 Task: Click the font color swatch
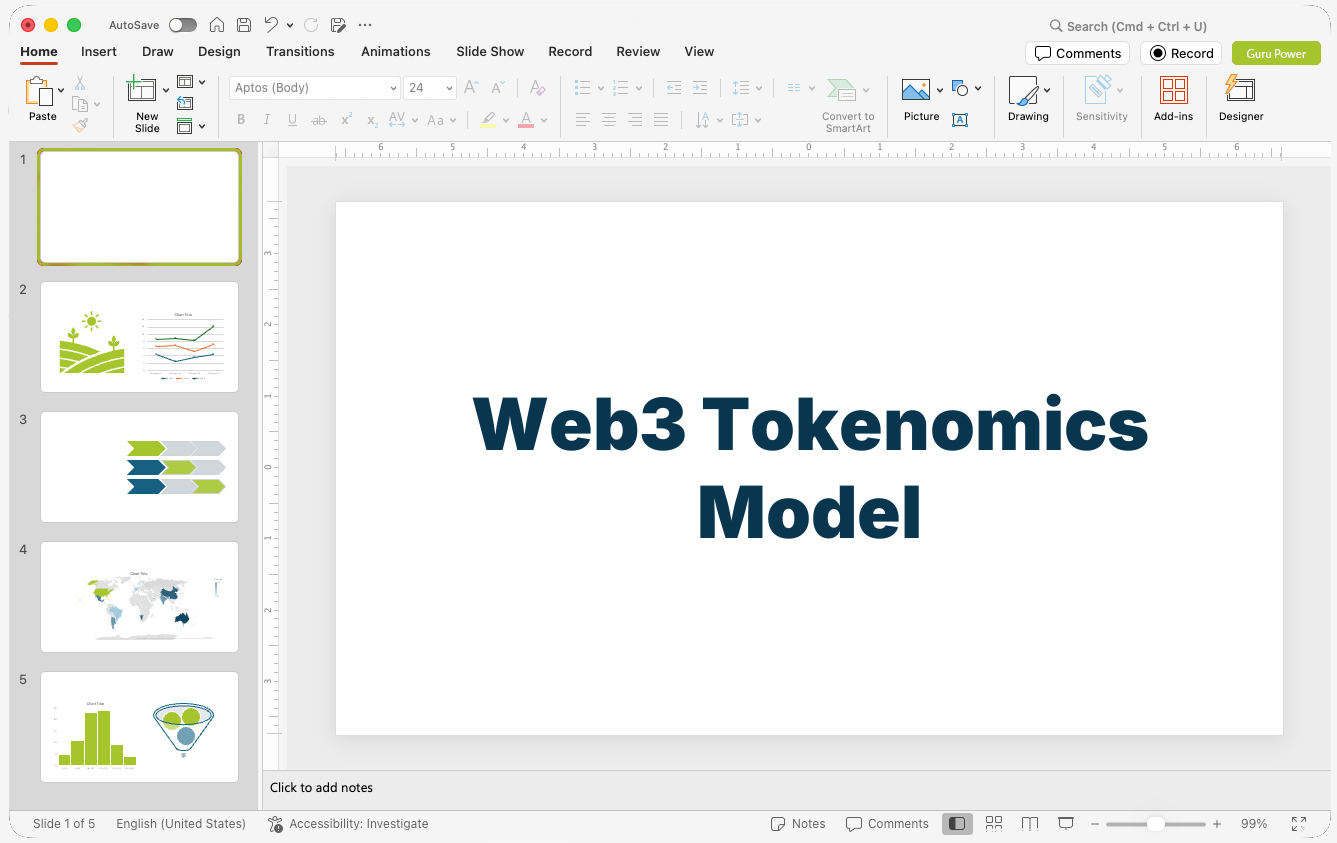coord(526,121)
